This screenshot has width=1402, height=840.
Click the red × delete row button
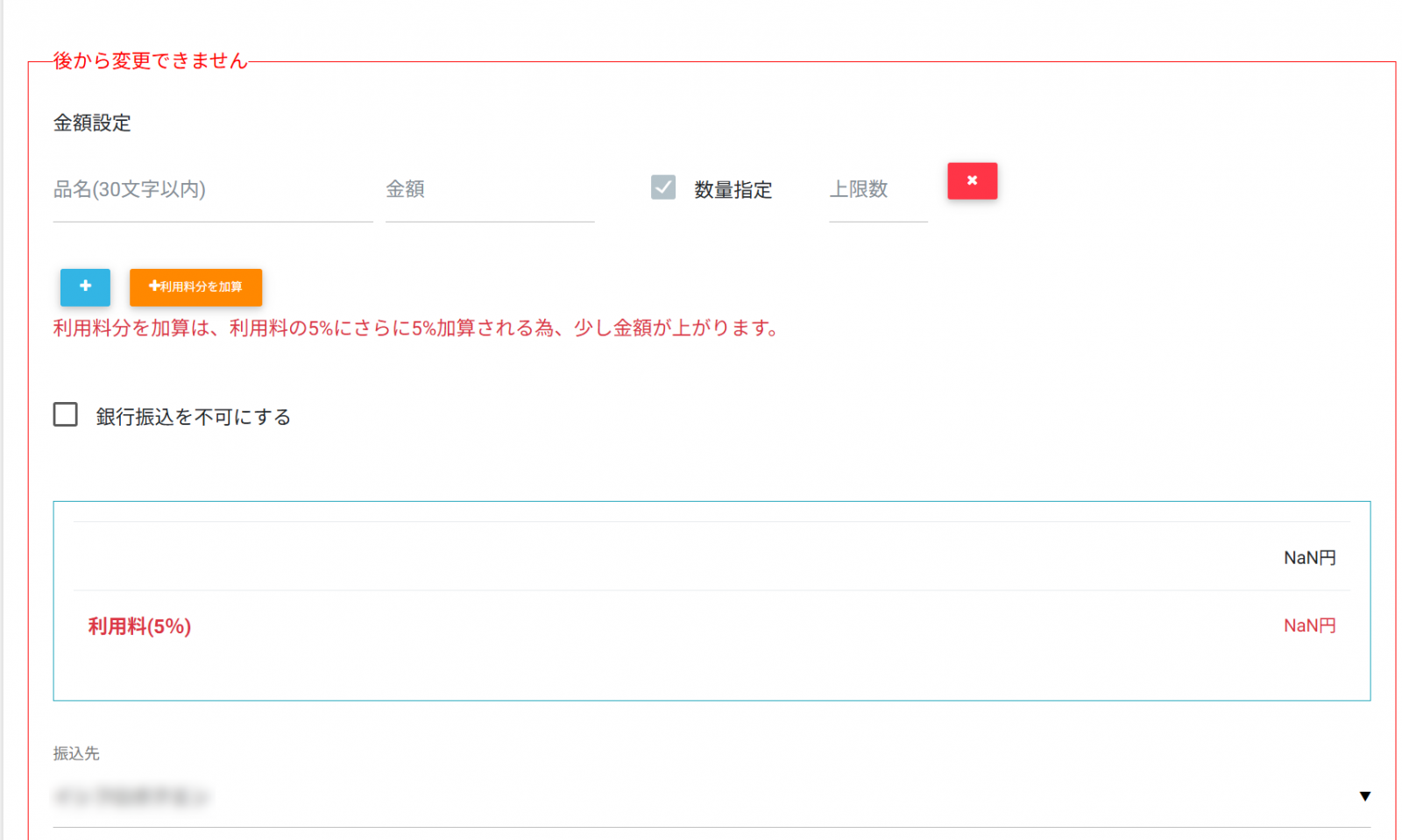[x=972, y=181]
